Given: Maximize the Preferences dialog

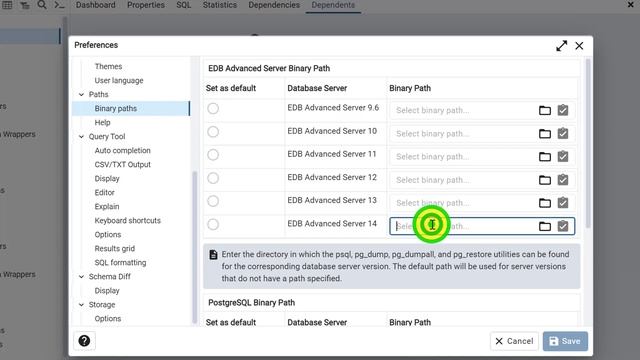Looking at the screenshot, I should pos(562,46).
